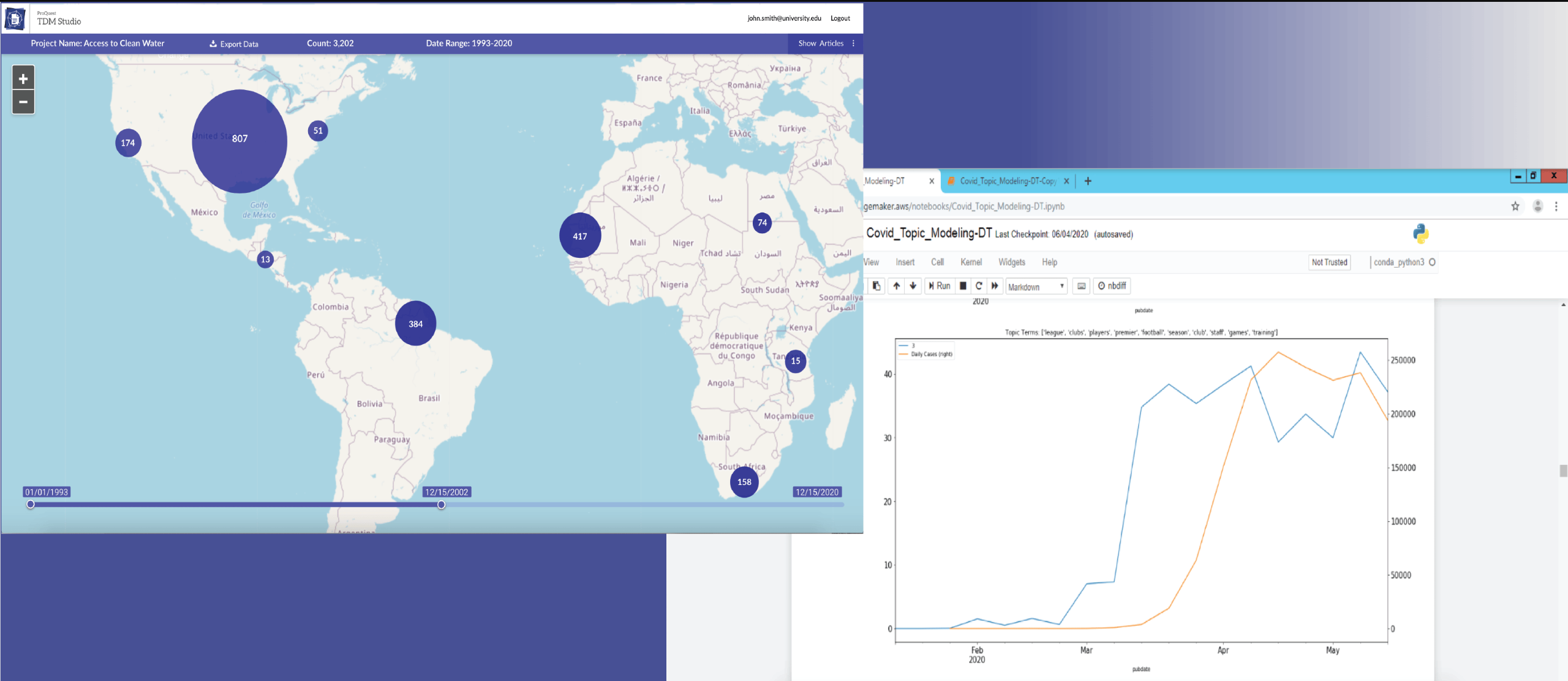The height and width of the screenshot is (681, 1568).
Task: Toggle the Not Trusted notebook status
Action: [x=1329, y=262]
